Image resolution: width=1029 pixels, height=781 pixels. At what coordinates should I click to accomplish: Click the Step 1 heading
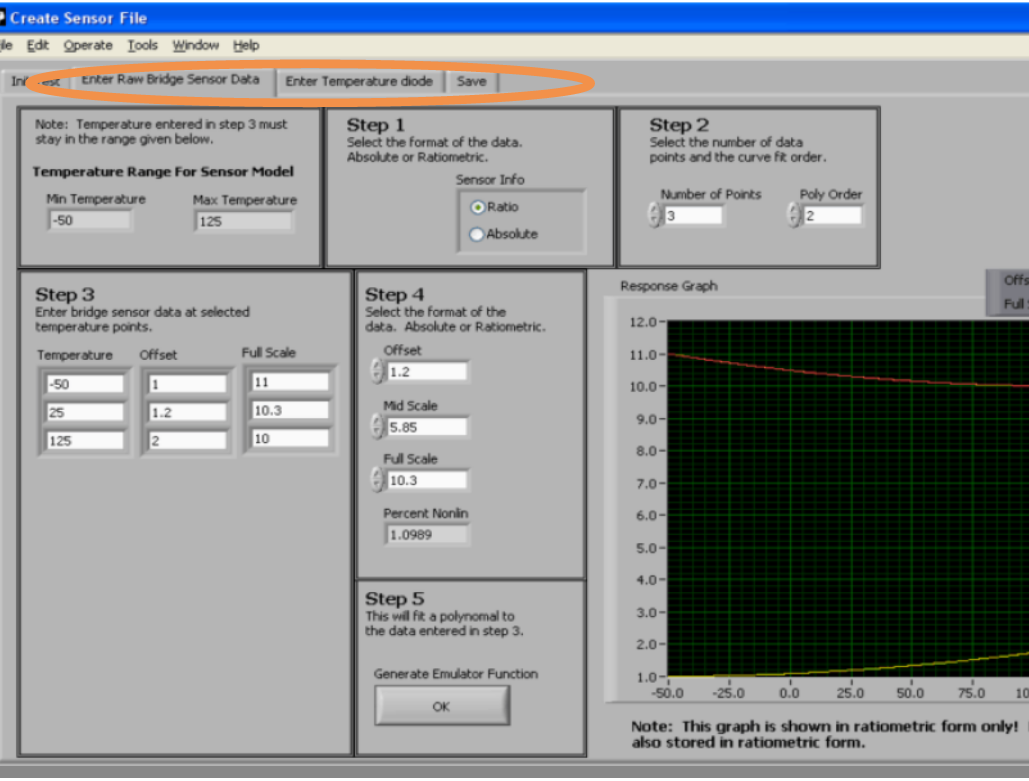coord(375,125)
